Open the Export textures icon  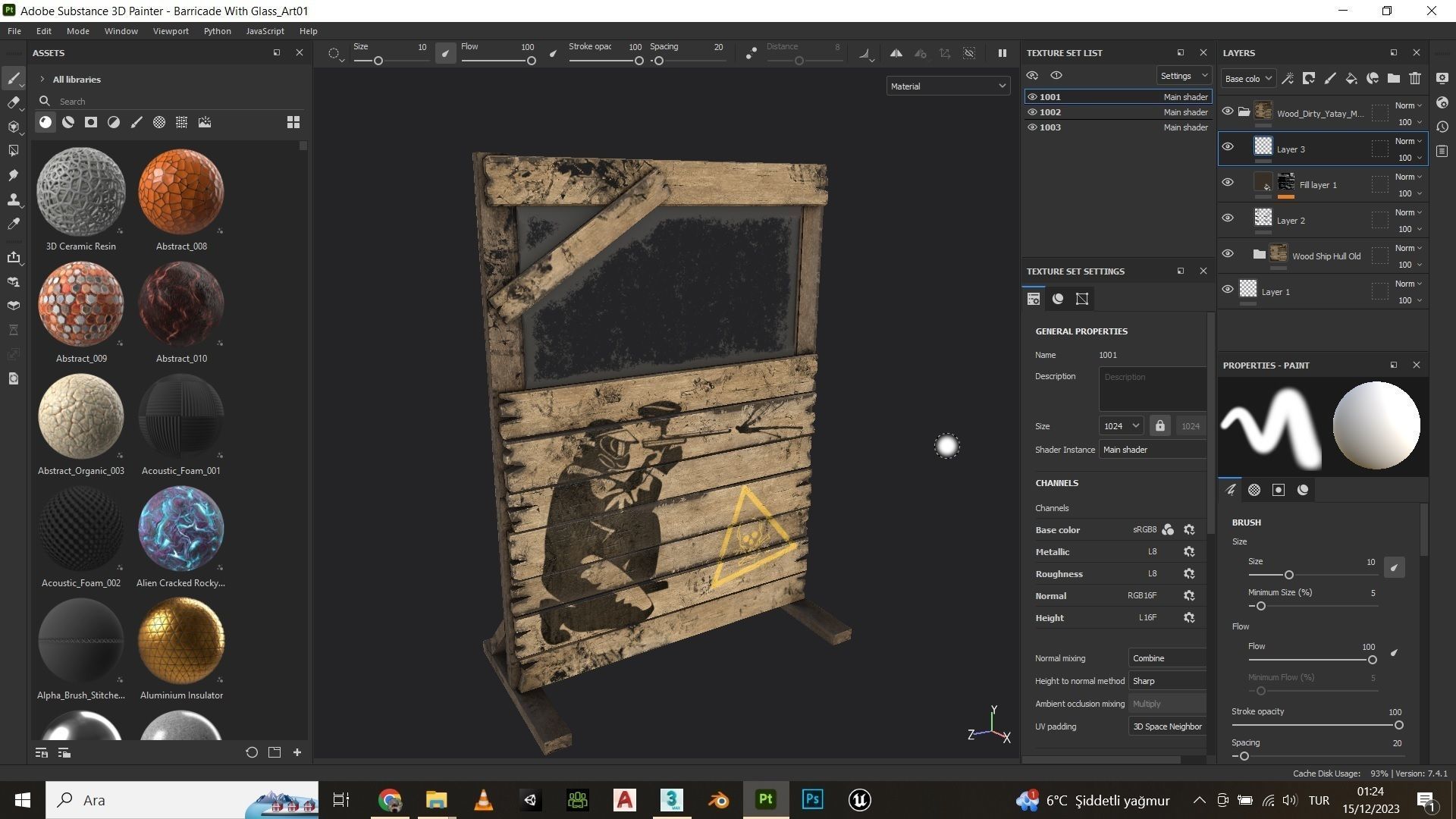tap(14, 257)
